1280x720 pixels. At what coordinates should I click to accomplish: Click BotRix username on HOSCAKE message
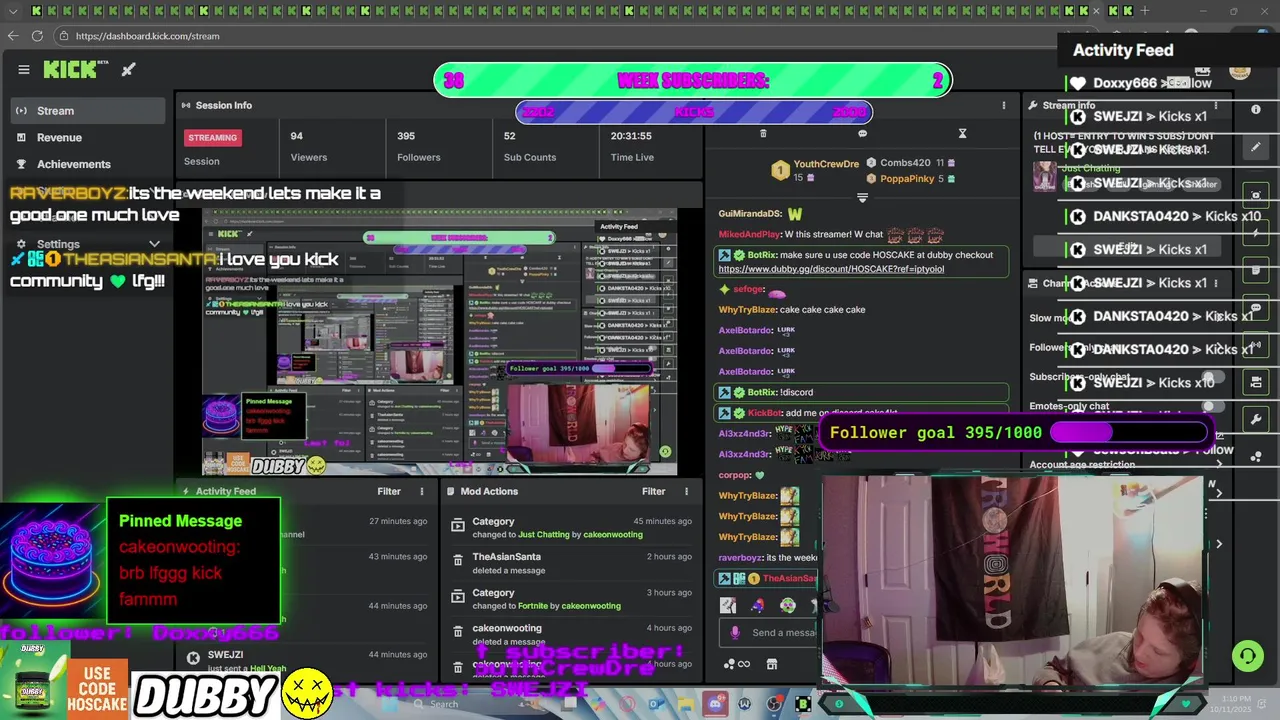point(762,255)
